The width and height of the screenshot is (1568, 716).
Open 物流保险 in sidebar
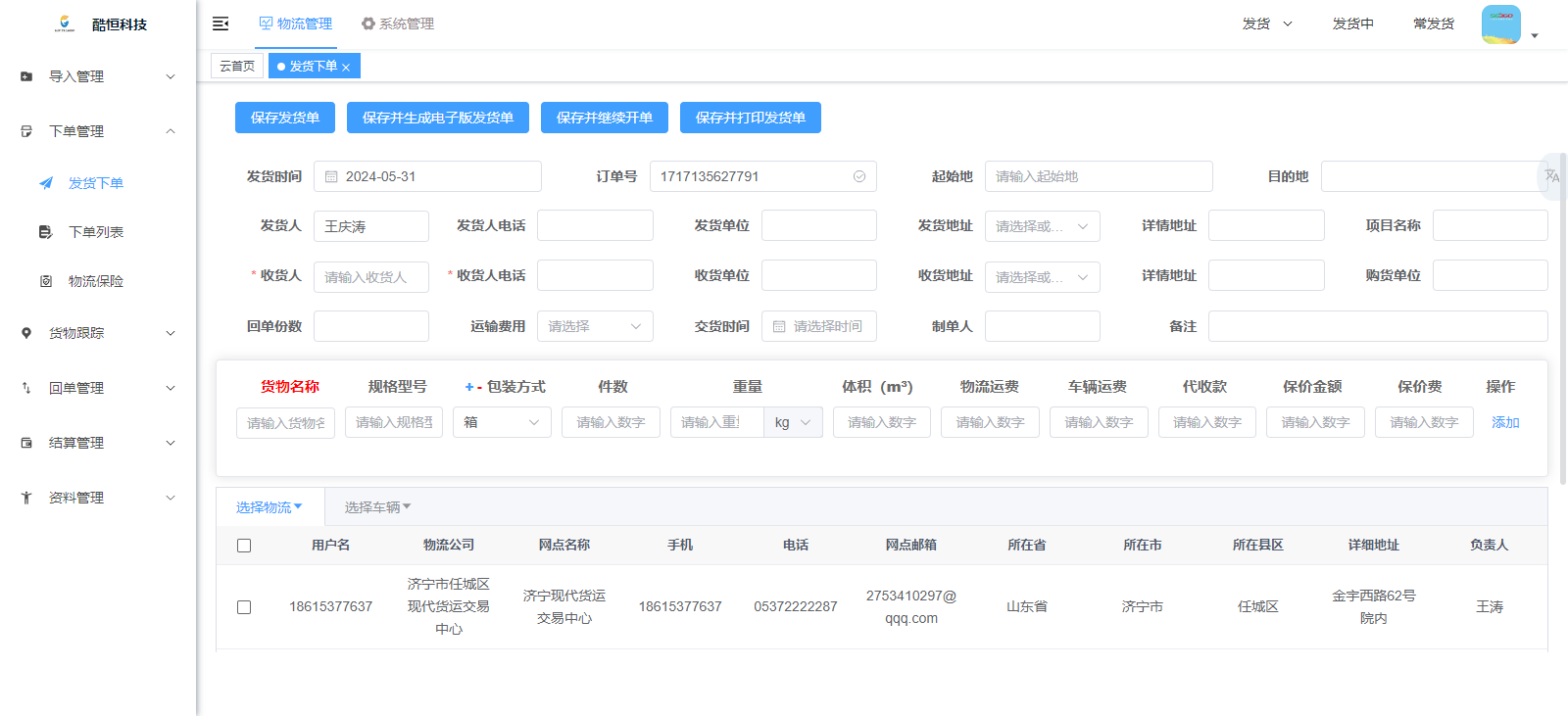coord(96,281)
